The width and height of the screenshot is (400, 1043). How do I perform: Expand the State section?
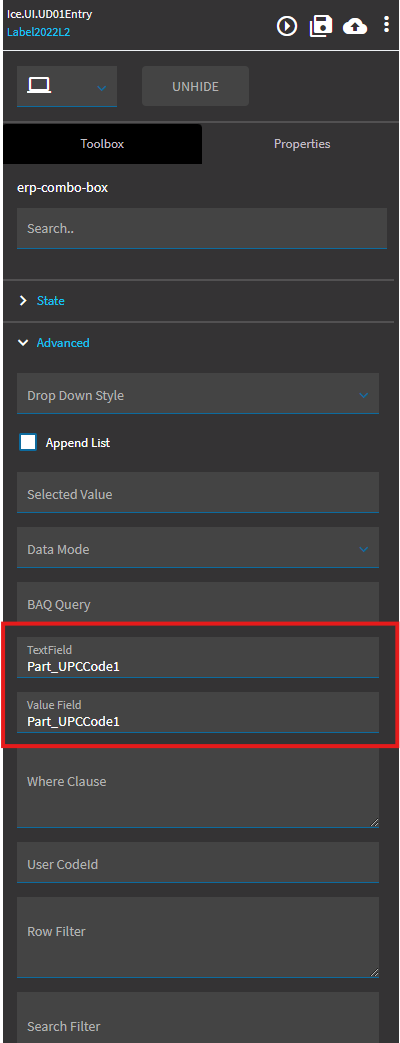(x=51, y=301)
